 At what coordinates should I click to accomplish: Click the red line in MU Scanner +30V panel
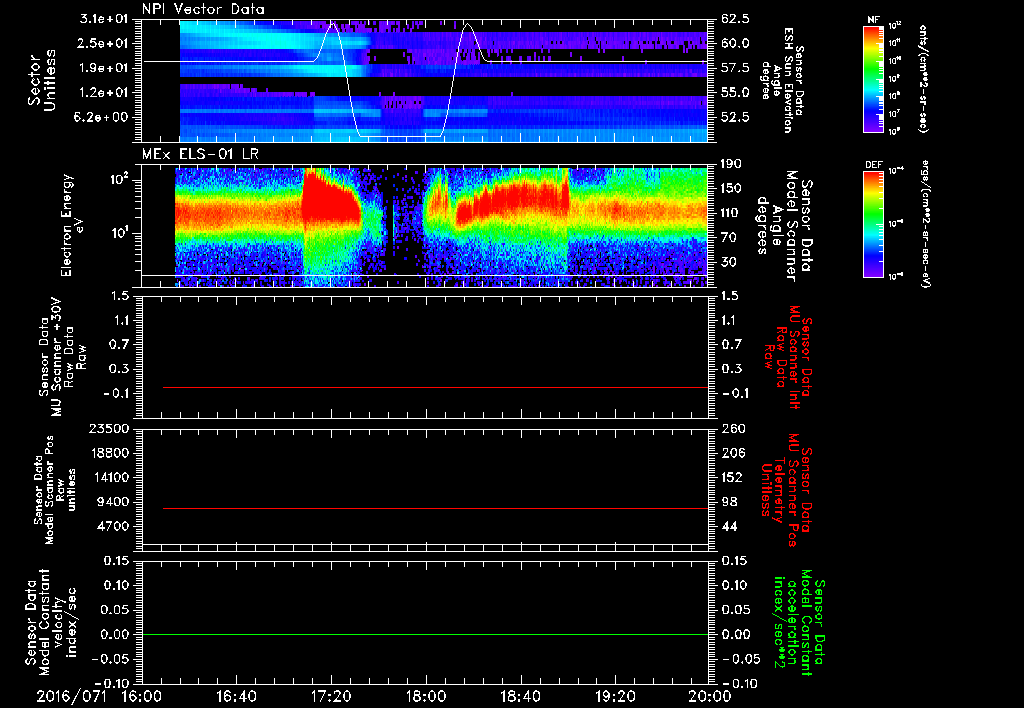click(435, 387)
